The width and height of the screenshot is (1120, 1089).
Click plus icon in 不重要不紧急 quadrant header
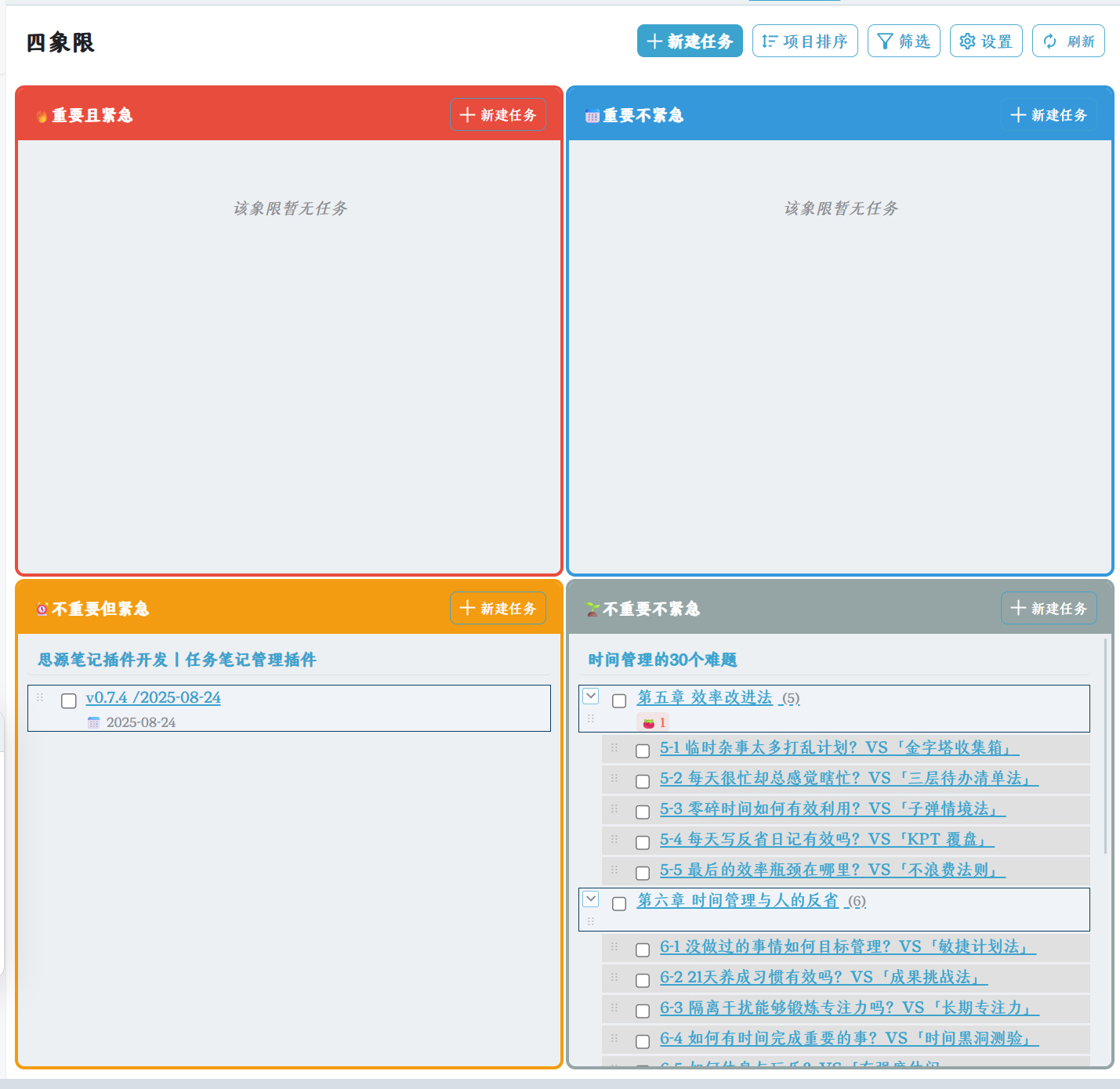point(1019,608)
